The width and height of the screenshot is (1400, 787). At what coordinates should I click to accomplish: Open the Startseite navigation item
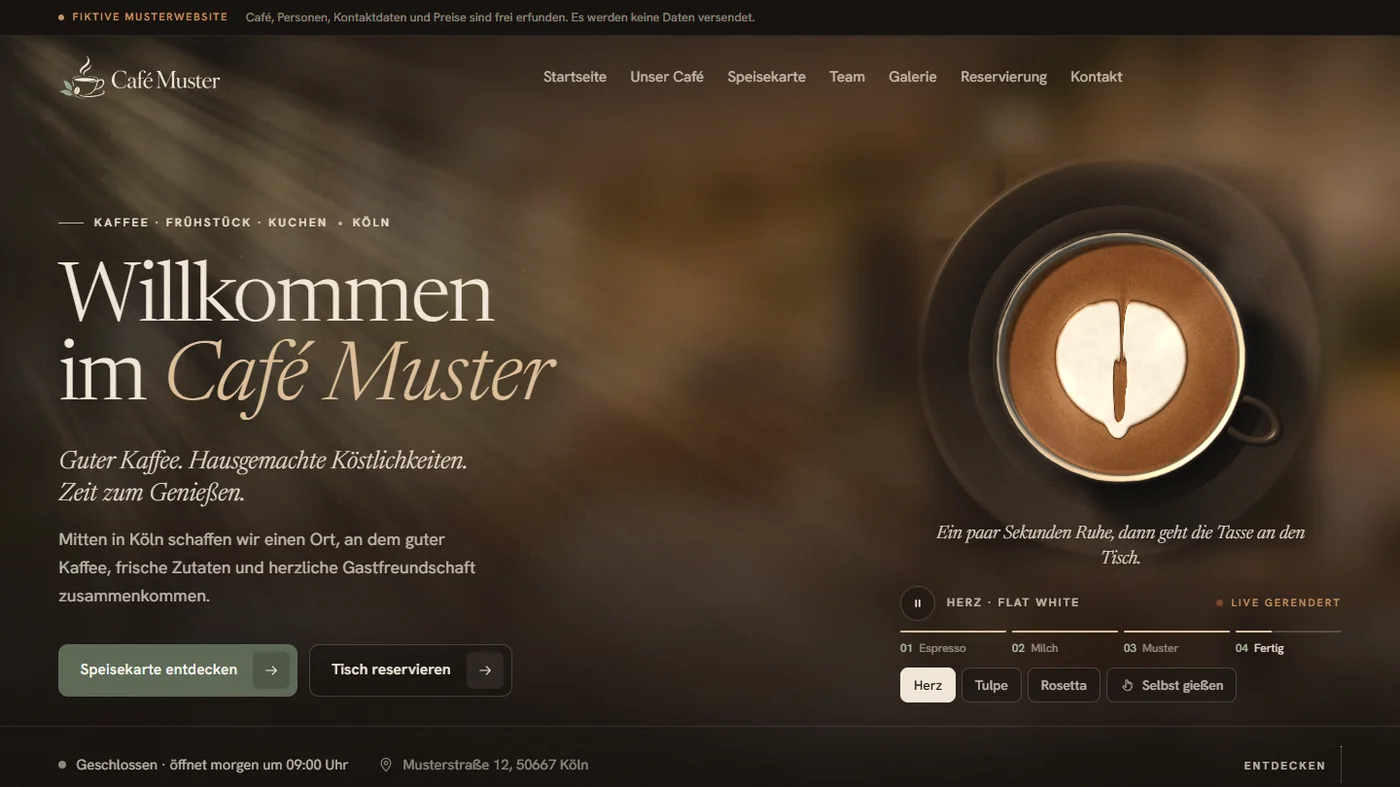coord(575,77)
